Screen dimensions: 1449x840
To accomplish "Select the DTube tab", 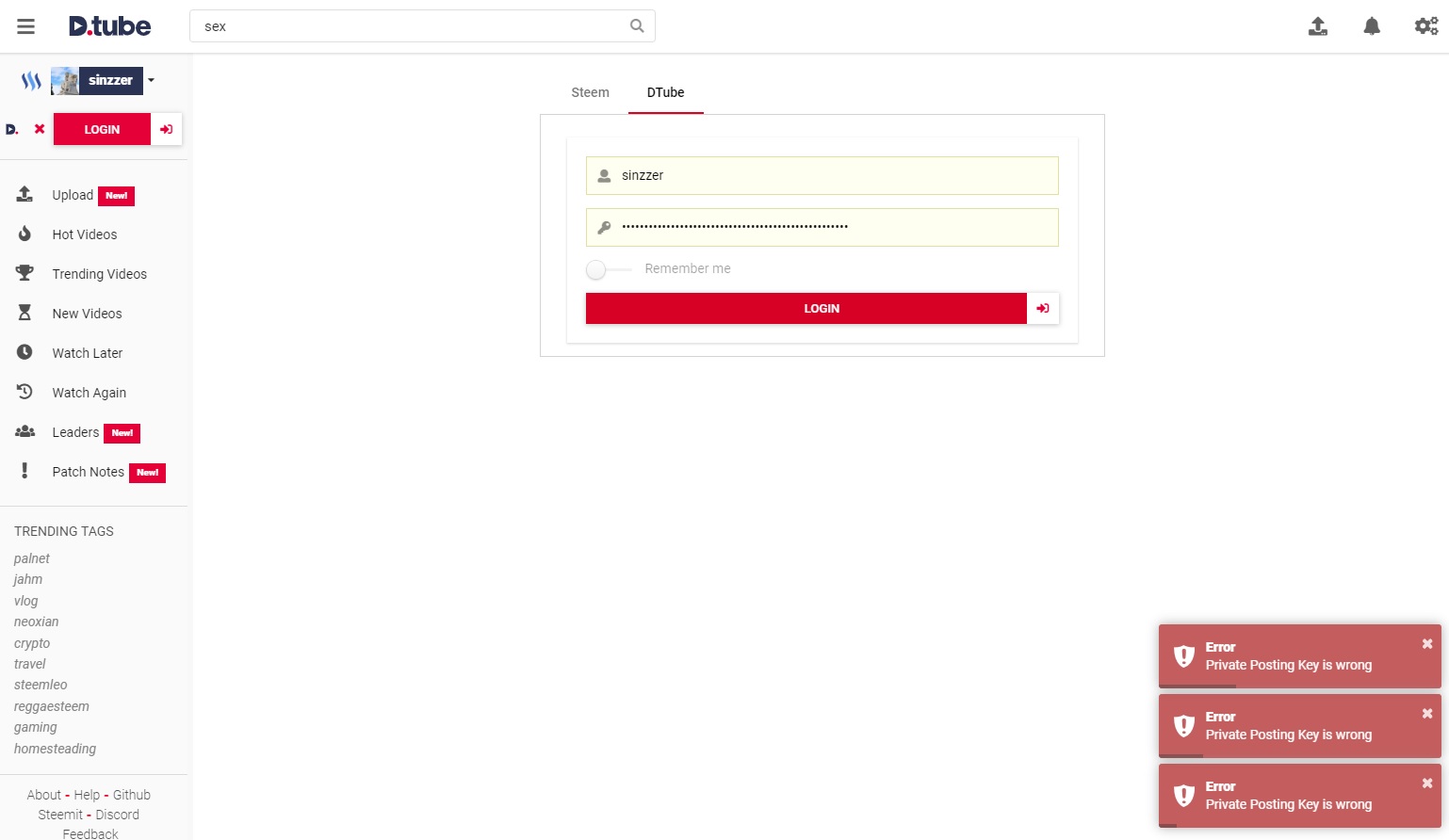I will [665, 92].
